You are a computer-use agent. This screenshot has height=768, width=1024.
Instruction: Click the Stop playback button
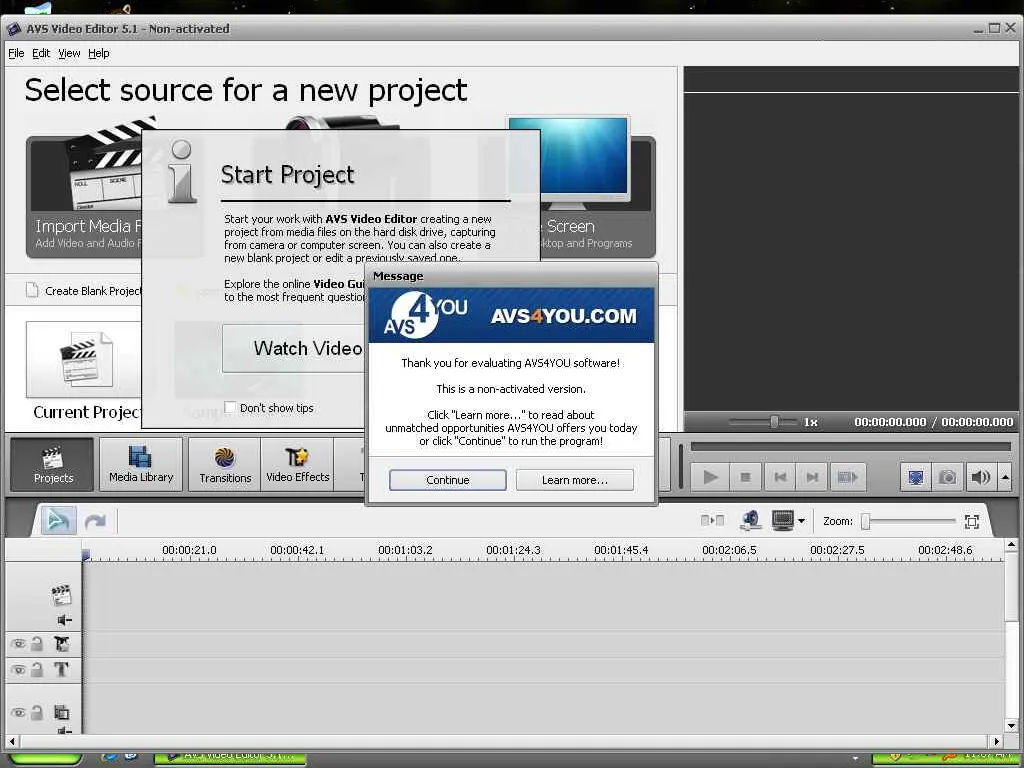745,477
